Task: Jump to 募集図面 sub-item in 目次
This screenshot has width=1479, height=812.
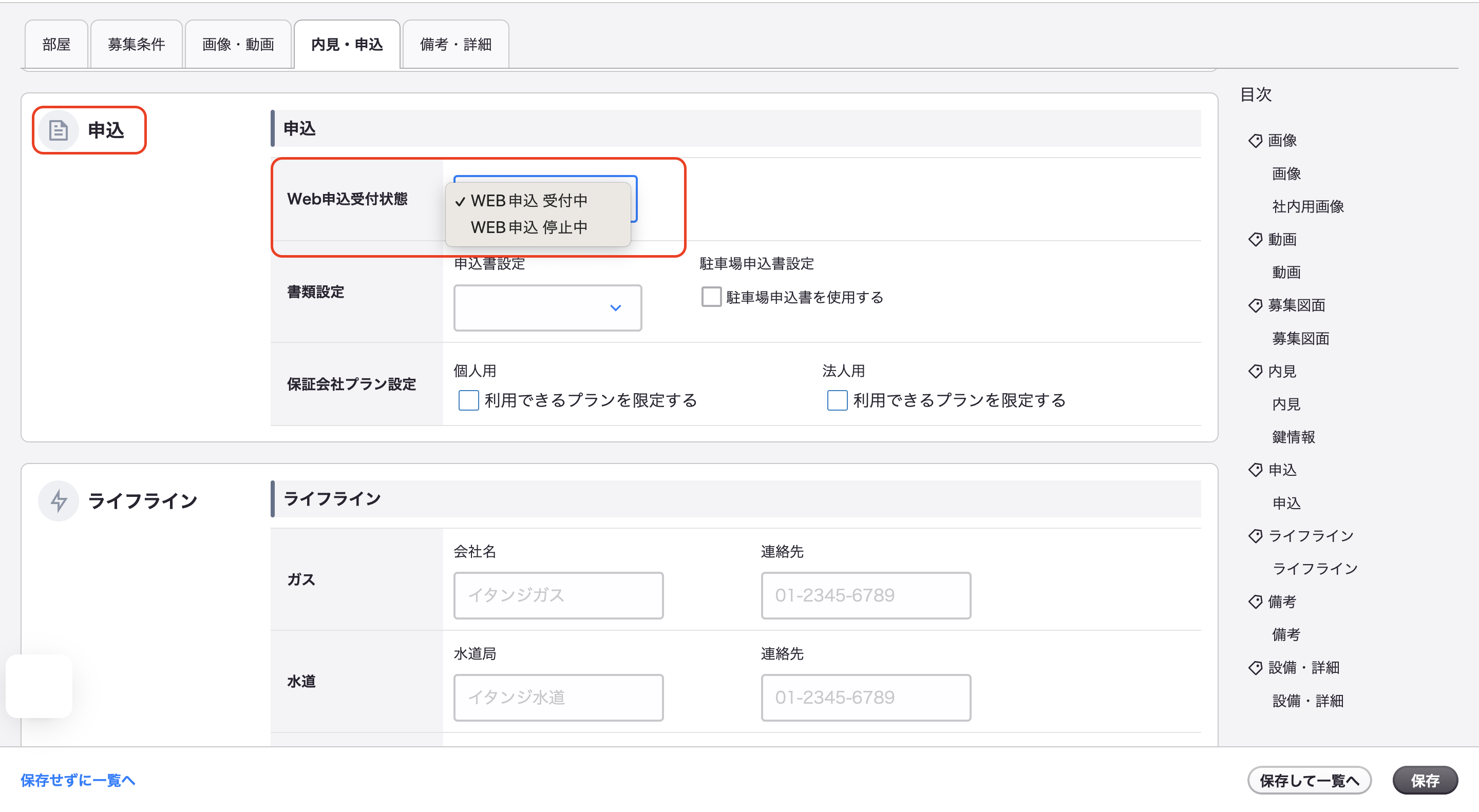Action: pyautogui.click(x=1300, y=339)
